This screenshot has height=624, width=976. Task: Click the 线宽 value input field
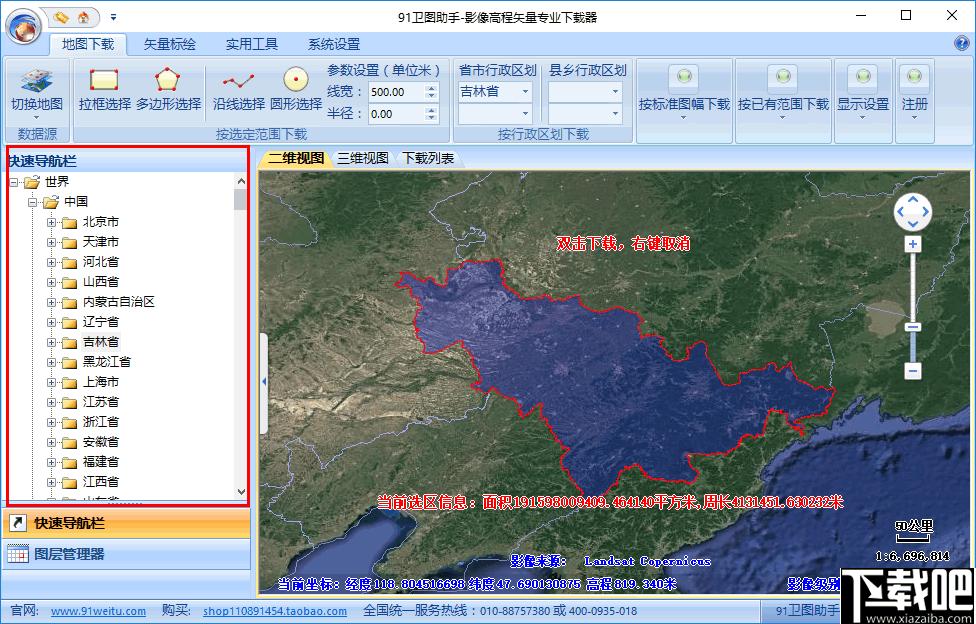tap(396, 92)
